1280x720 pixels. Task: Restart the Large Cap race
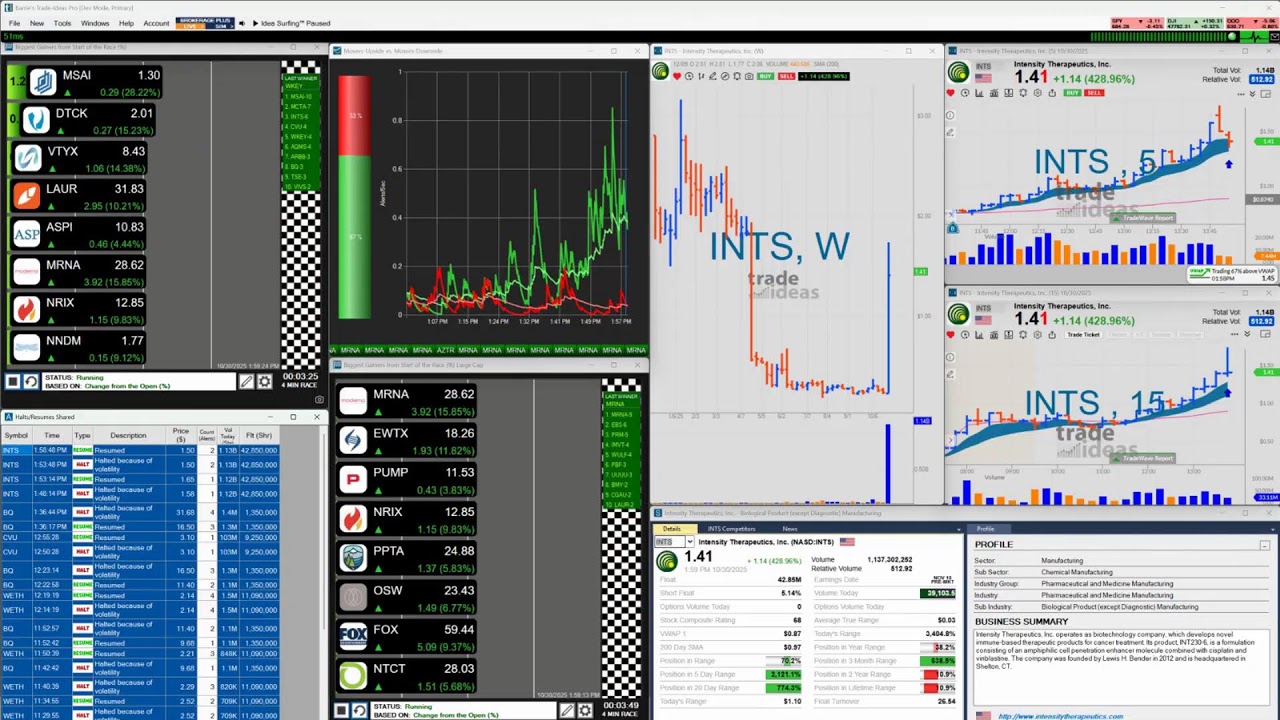point(359,710)
